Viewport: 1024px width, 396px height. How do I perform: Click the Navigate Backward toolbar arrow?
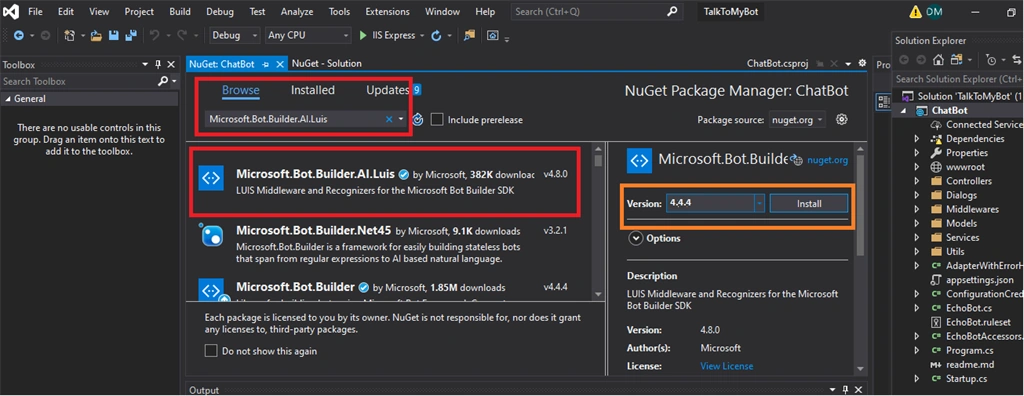tap(18, 35)
